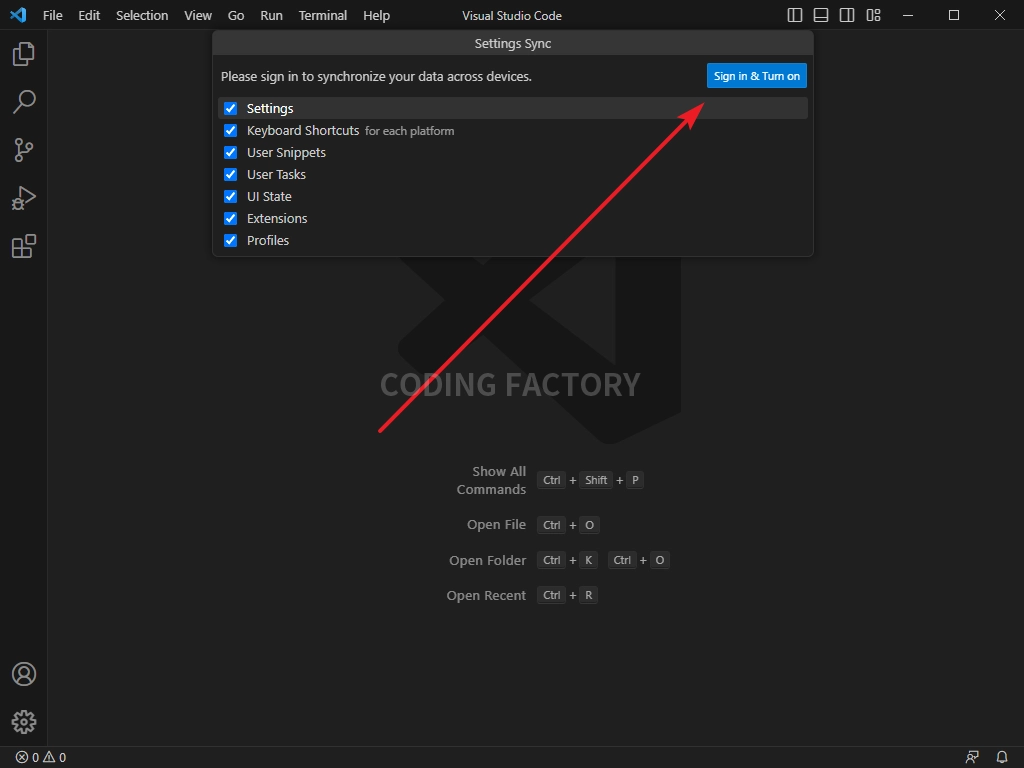Open the errors and warnings status item

pyautogui.click(x=40, y=758)
